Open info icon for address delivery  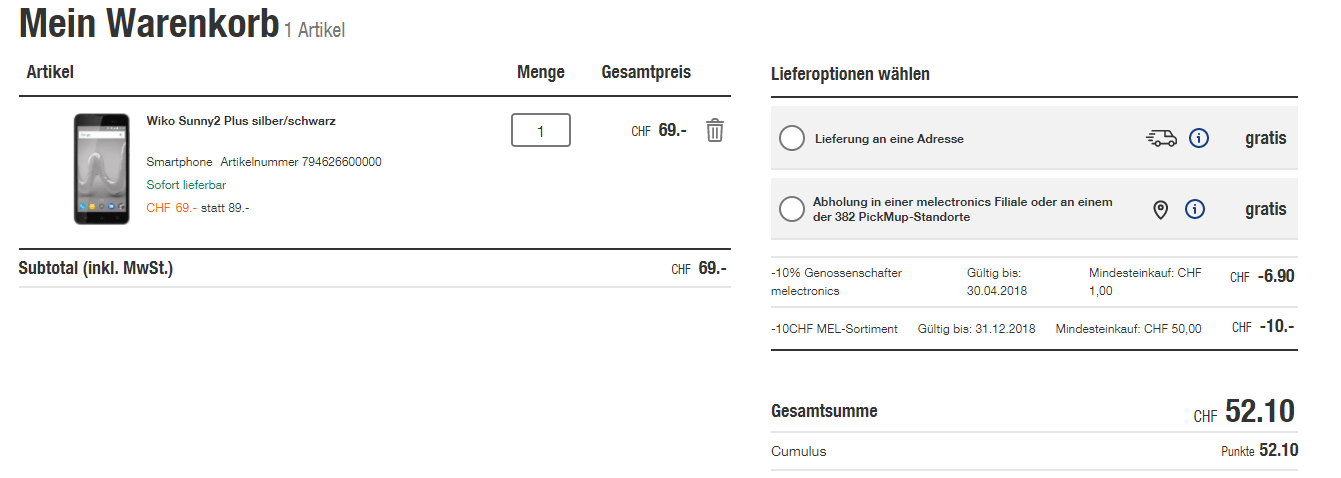(x=1198, y=139)
